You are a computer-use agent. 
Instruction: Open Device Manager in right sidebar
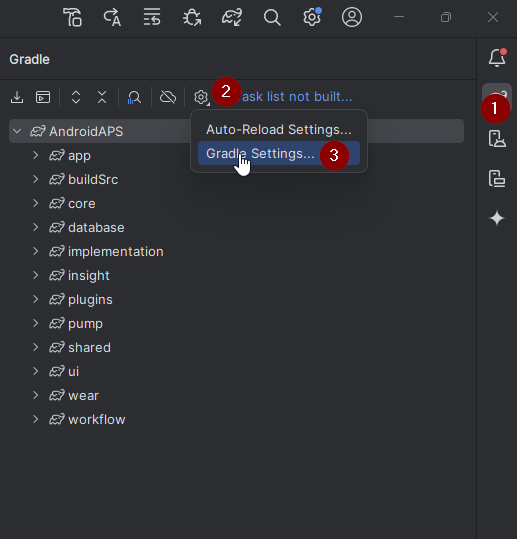[x=497, y=139]
